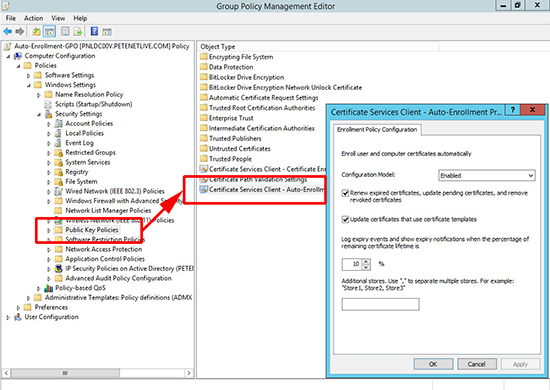Viewport: 550px width, 390px height.
Task: Open the Configuration Model dropdown
Action: coord(487,175)
